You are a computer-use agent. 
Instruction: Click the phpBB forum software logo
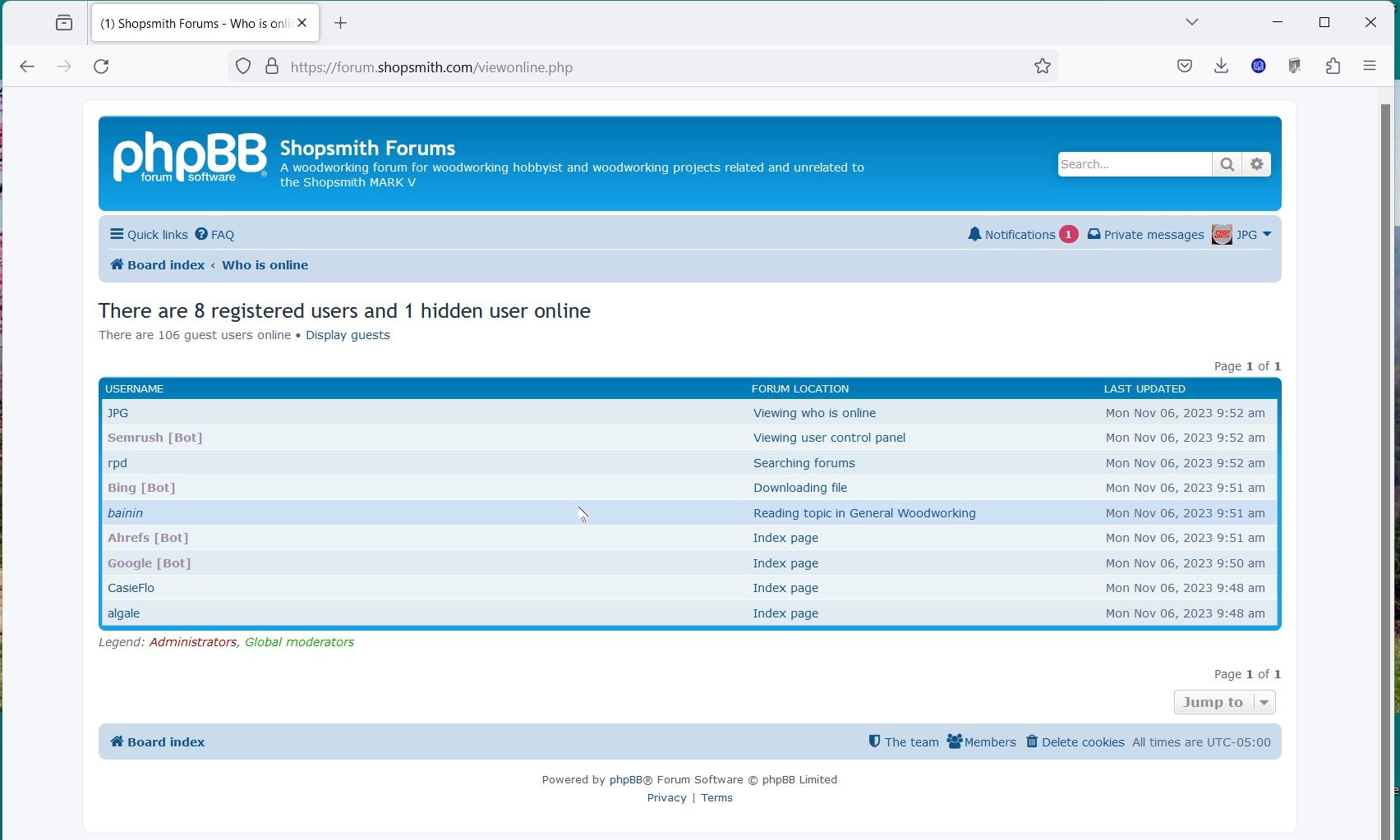pos(190,157)
